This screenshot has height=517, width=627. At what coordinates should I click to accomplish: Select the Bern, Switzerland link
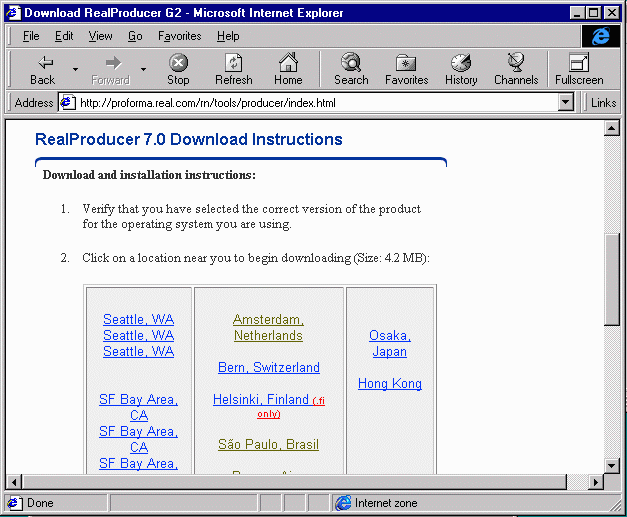pyautogui.click(x=269, y=367)
